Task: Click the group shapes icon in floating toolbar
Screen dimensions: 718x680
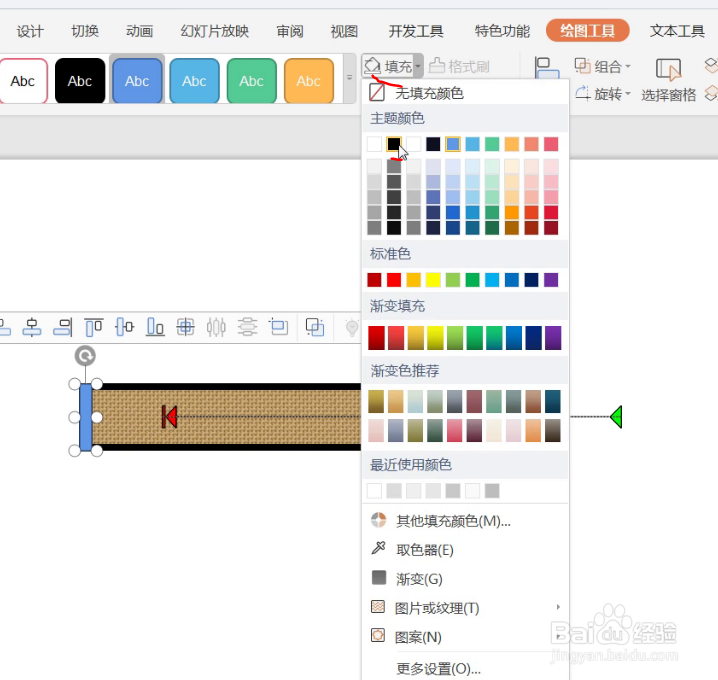Action: (x=315, y=327)
